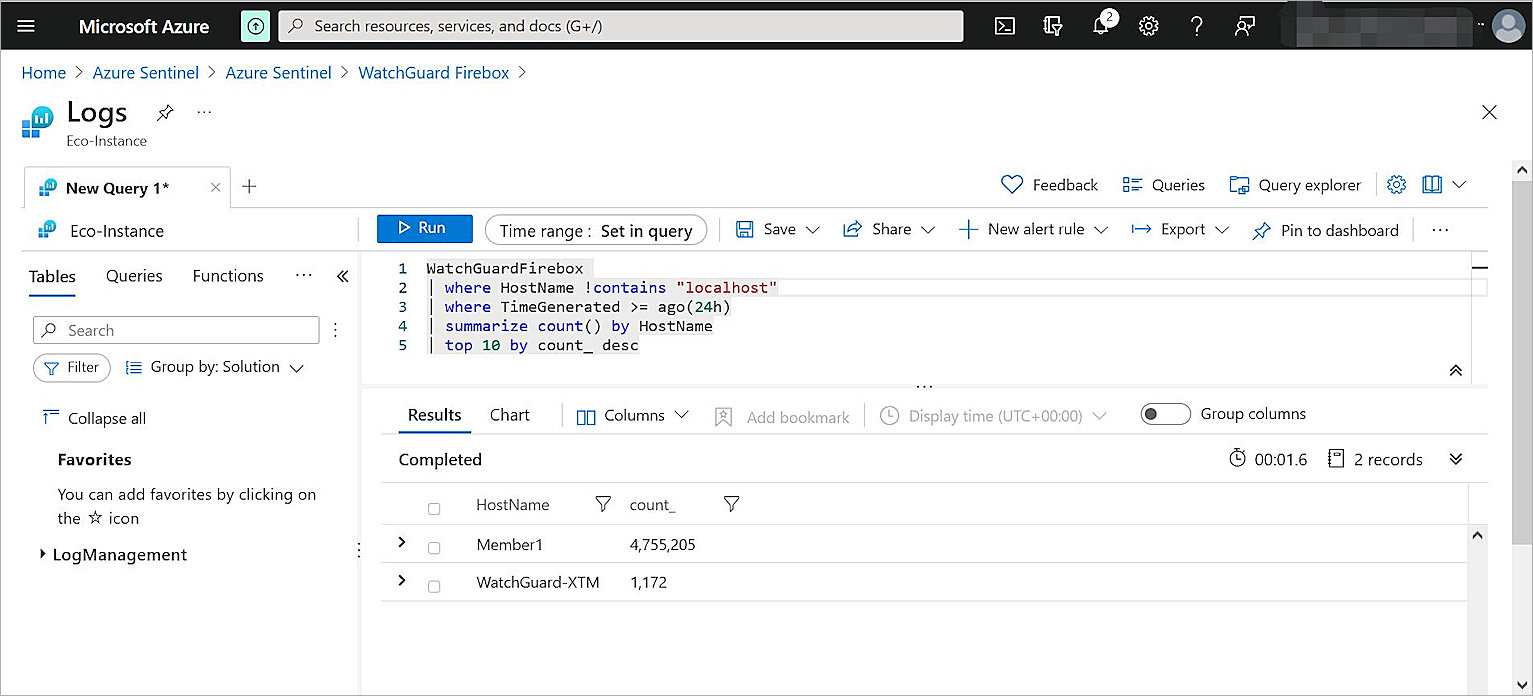The width and height of the screenshot is (1533, 696).
Task: Run the query
Action: click(x=424, y=229)
